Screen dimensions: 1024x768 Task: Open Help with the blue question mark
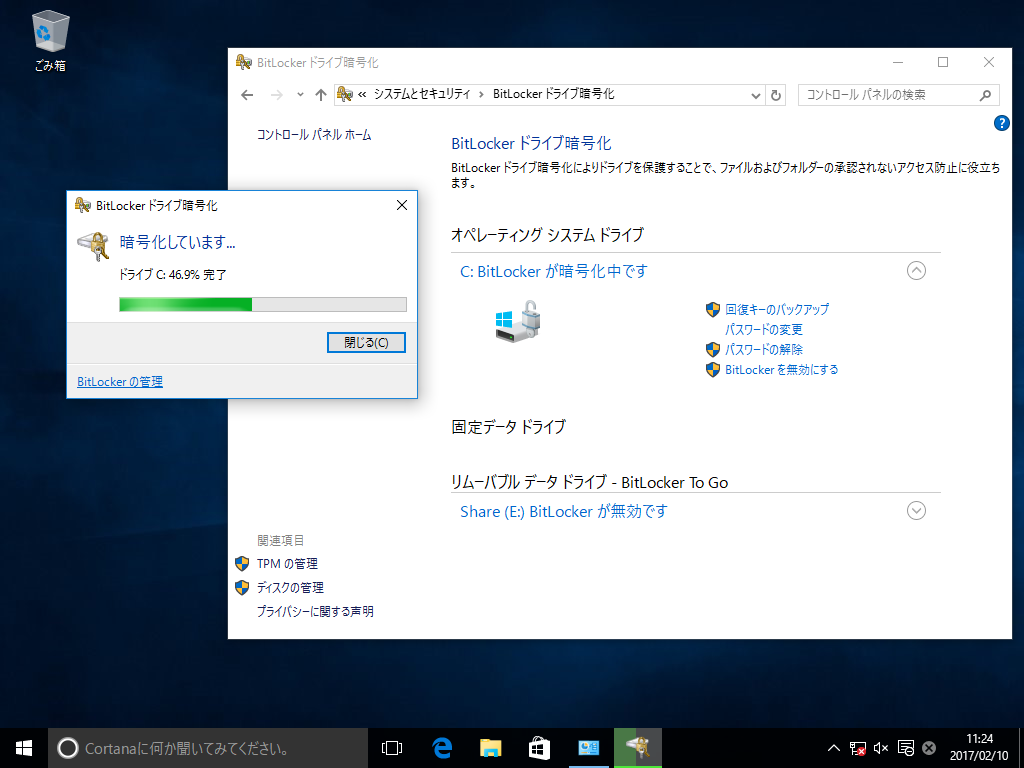(x=1001, y=123)
